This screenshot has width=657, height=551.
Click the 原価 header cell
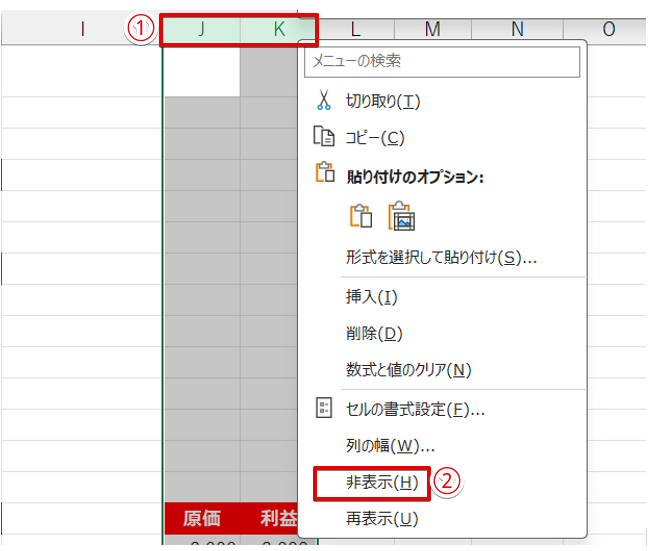[202, 518]
